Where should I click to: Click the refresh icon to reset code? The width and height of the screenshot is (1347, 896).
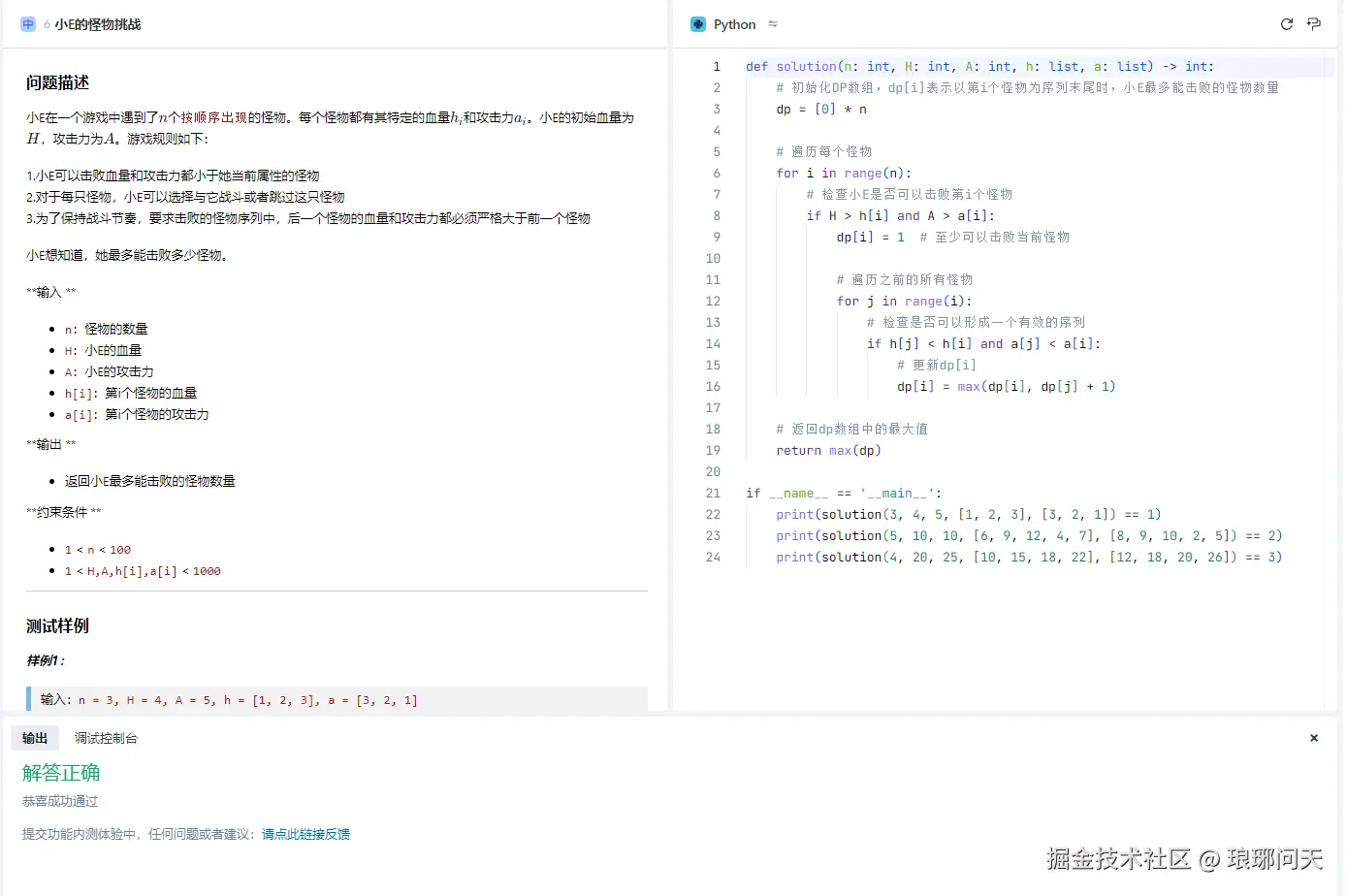(1287, 24)
